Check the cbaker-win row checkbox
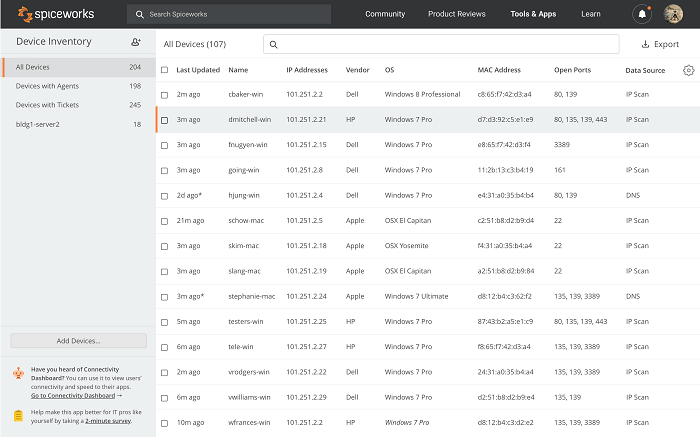700x437 pixels. (x=164, y=95)
